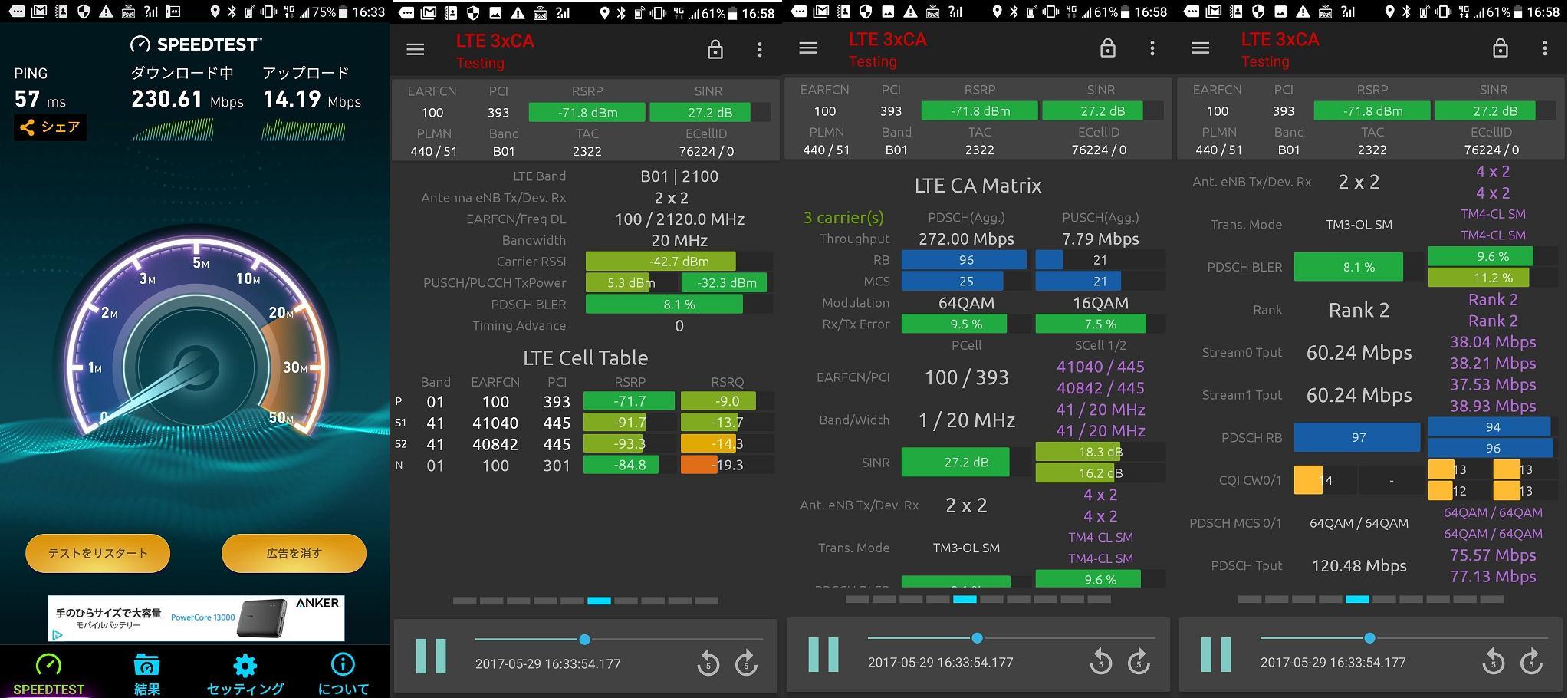The height and width of the screenshot is (698, 1568).
Task: Tap the ad choices triangle on the Anker banner
Action: click(x=57, y=634)
